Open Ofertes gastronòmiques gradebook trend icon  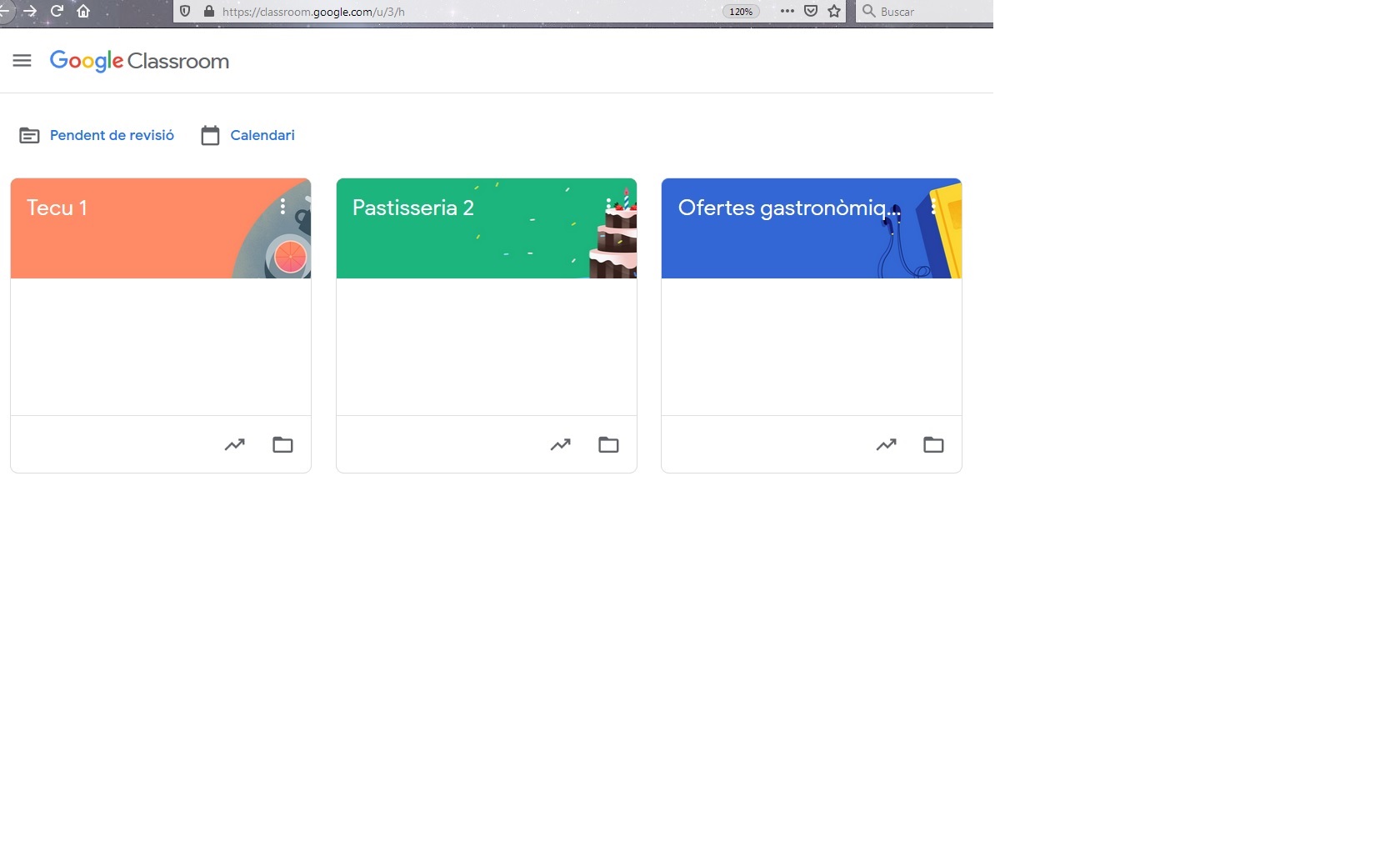[x=887, y=444]
